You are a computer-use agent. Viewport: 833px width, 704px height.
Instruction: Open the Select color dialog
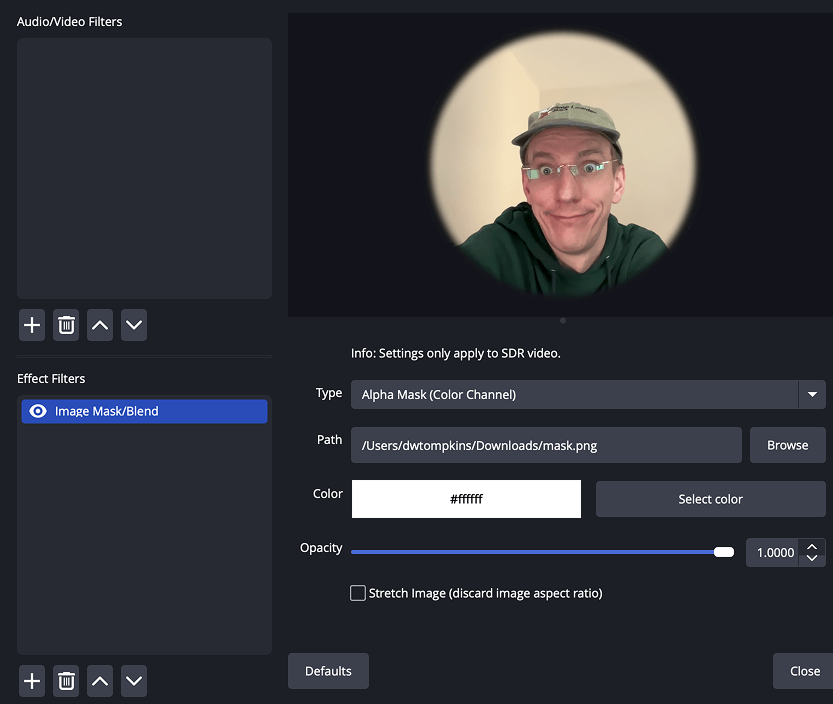tap(710, 499)
